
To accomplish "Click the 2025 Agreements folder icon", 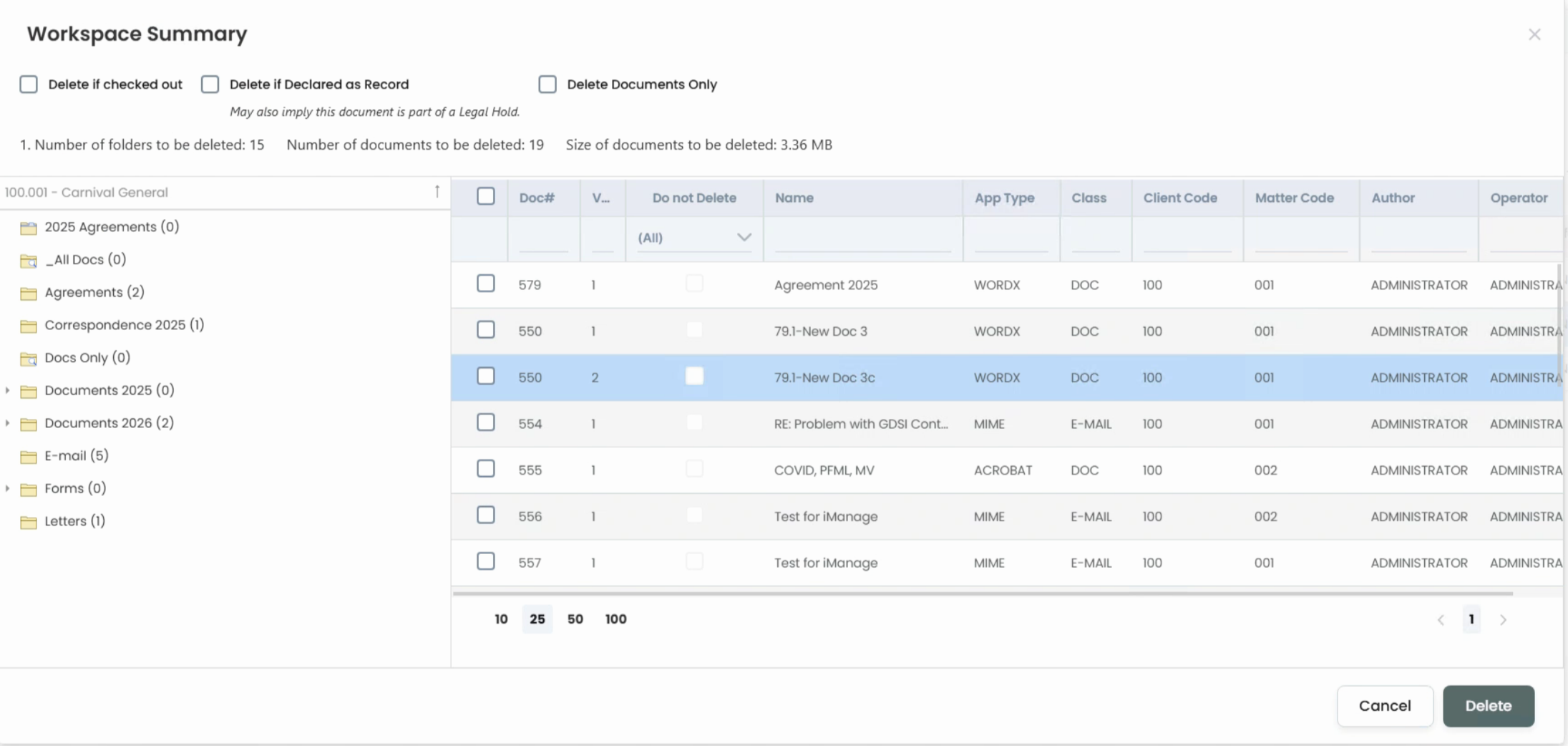I will [29, 228].
